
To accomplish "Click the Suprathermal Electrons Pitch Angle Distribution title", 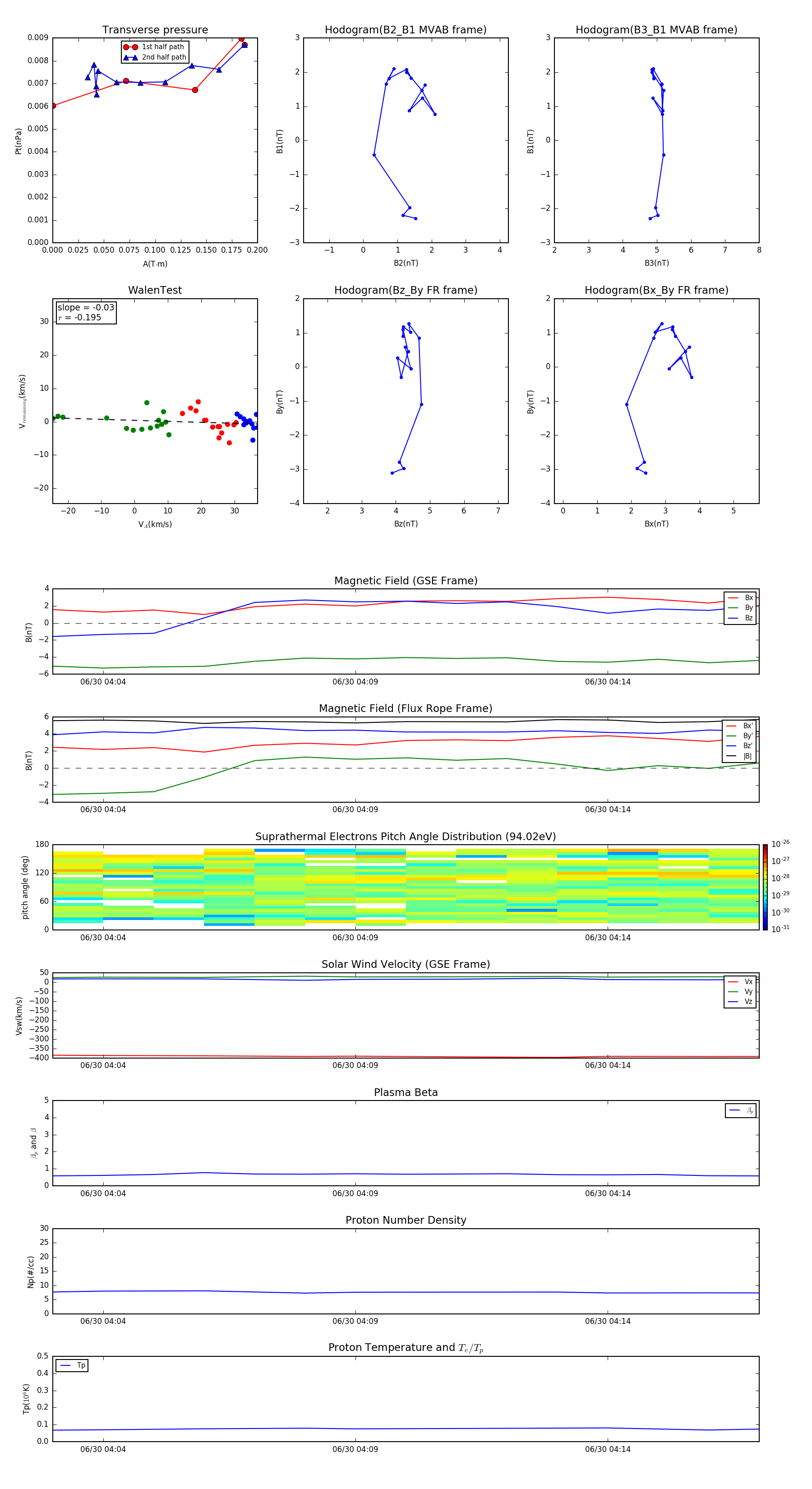I will [x=406, y=837].
